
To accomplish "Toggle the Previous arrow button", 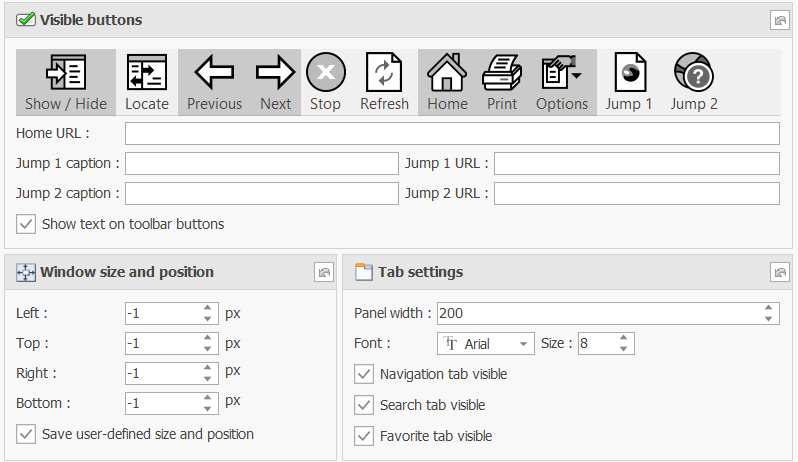I will (214, 82).
